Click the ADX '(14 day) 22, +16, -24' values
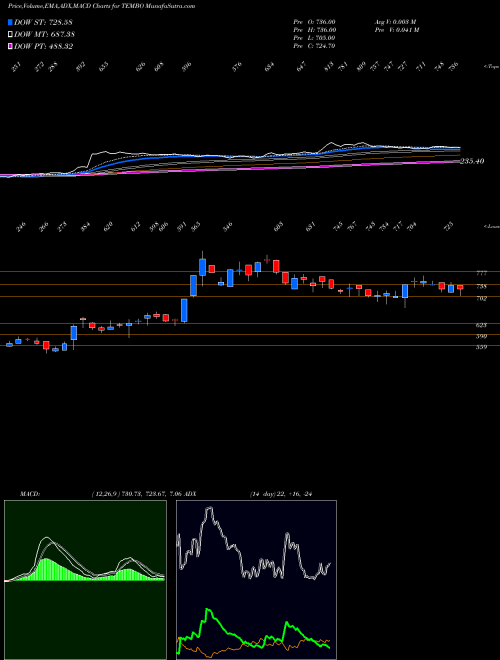Image resolution: width=500 pixels, height=660 pixels. tap(281, 494)
